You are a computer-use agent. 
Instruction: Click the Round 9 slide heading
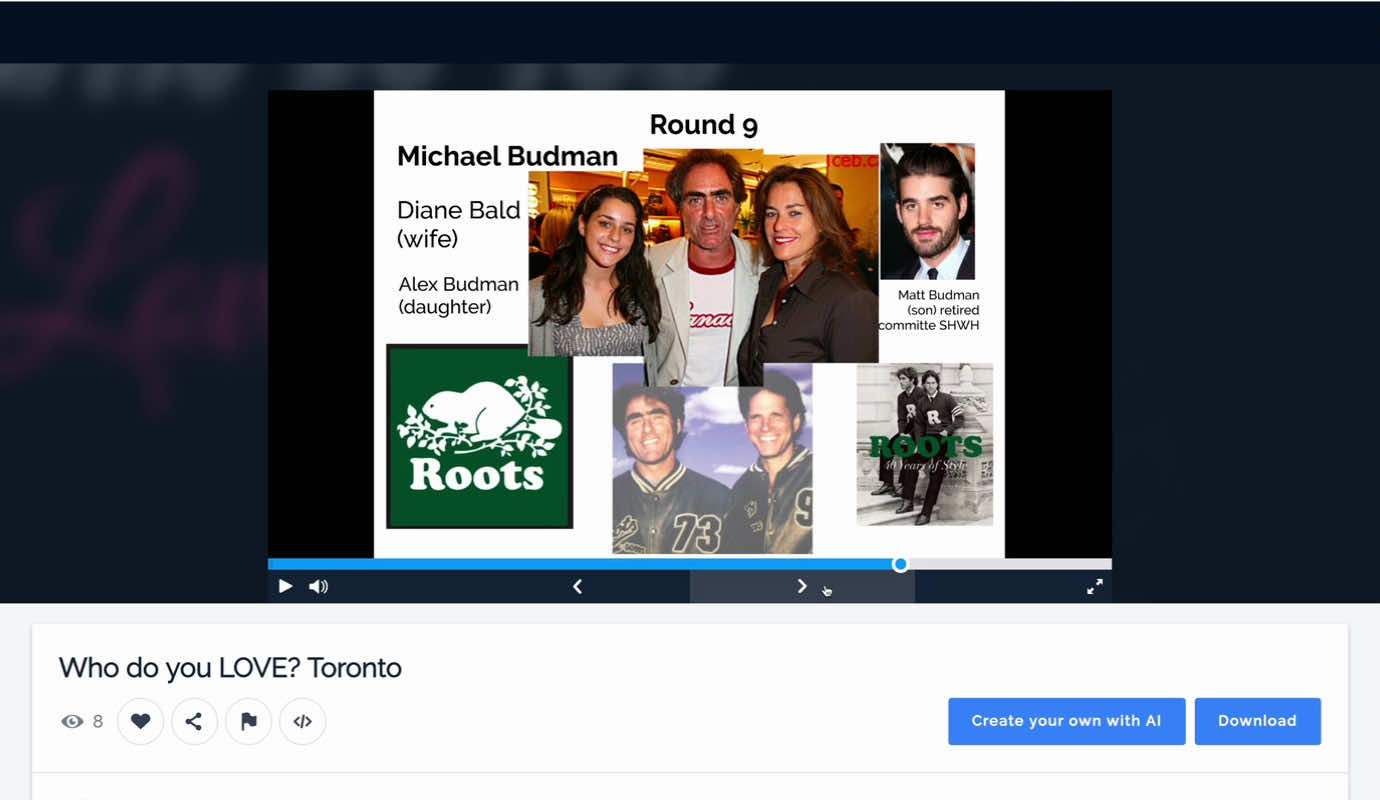coord(703,125)
